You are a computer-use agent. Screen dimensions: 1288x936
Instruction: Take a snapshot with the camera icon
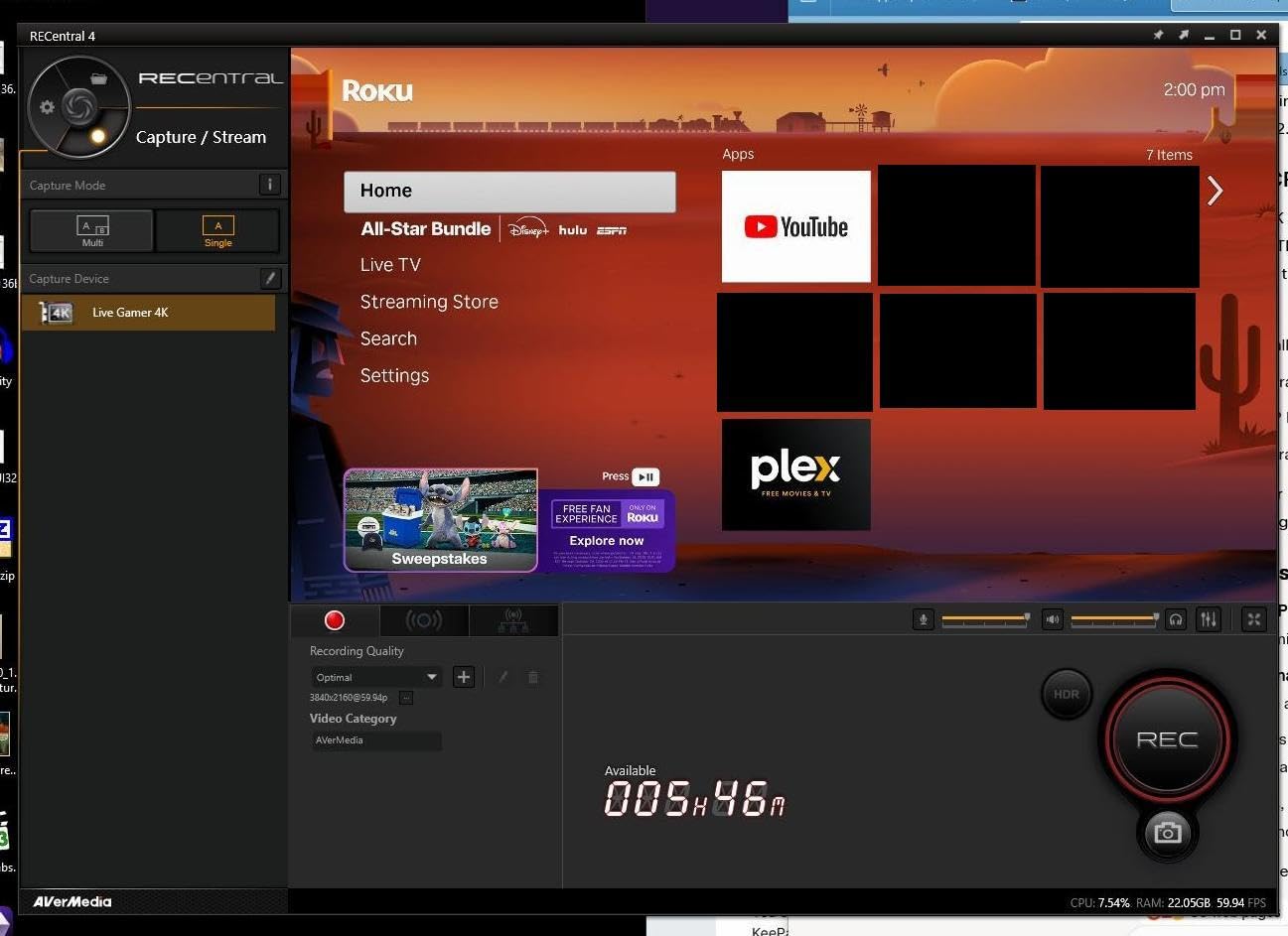1167,832
